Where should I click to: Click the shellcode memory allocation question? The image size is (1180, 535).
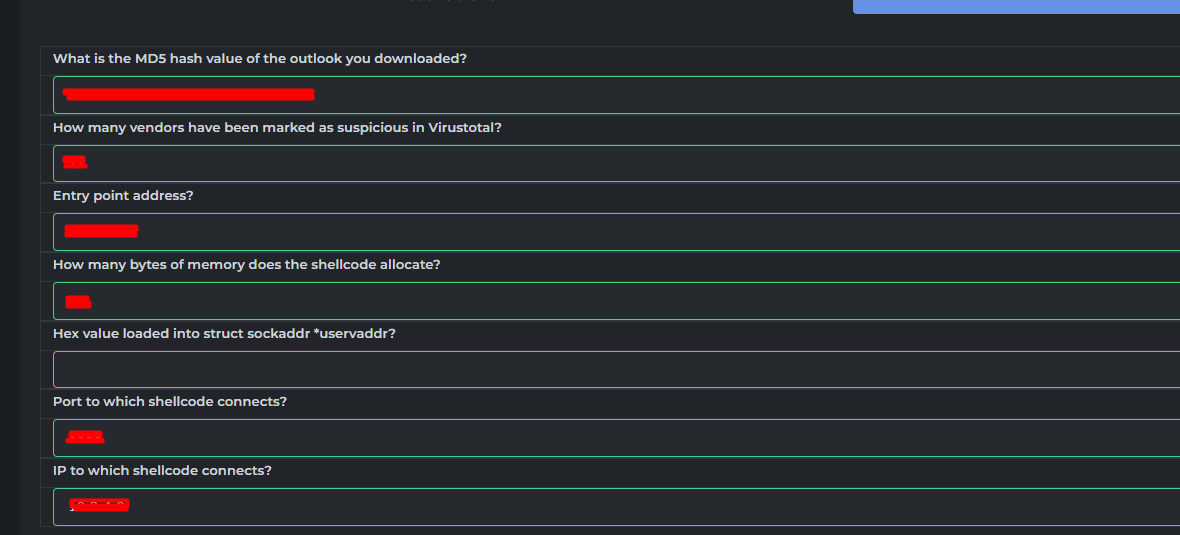(246, 265)
